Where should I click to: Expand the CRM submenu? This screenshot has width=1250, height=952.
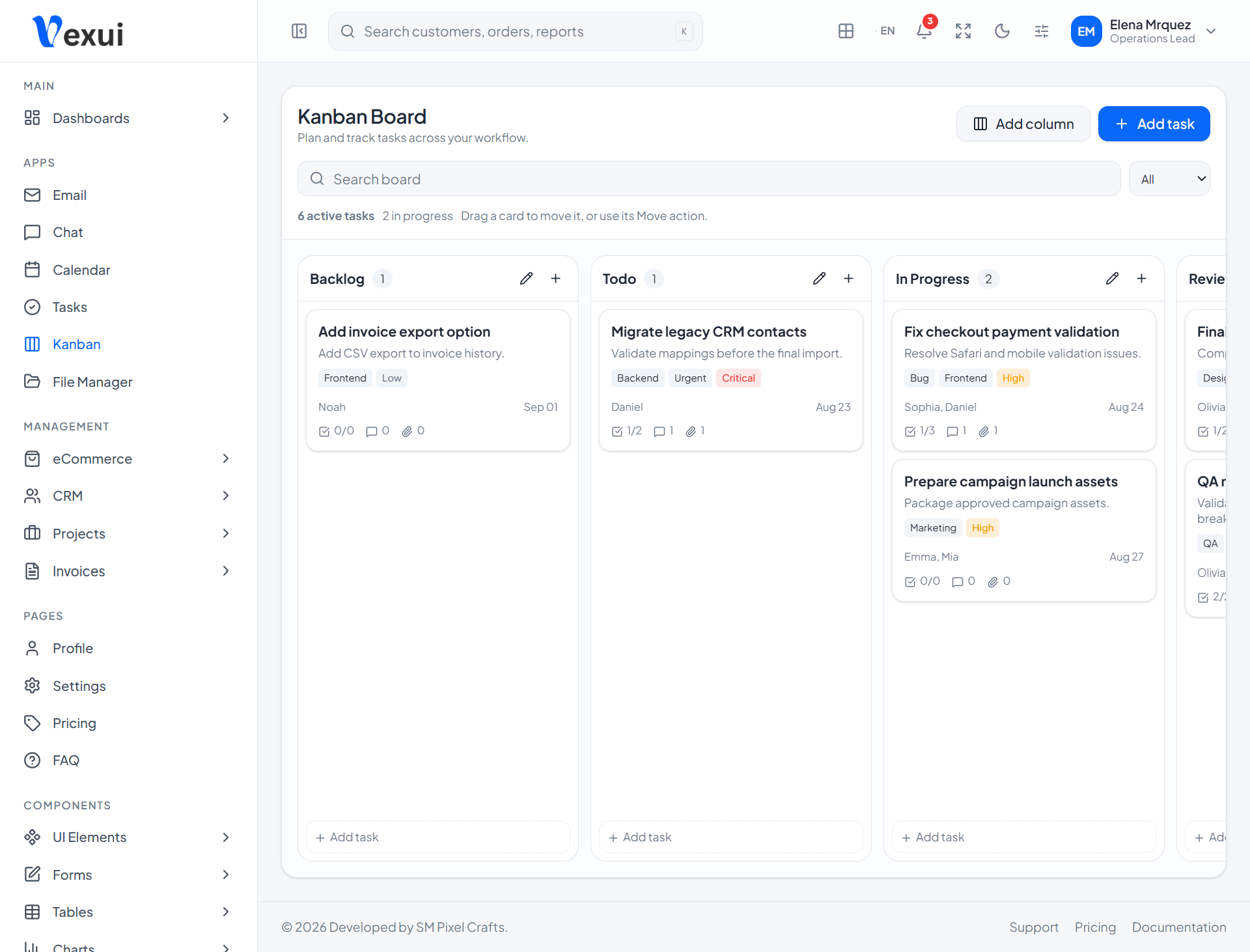point(128,496)
